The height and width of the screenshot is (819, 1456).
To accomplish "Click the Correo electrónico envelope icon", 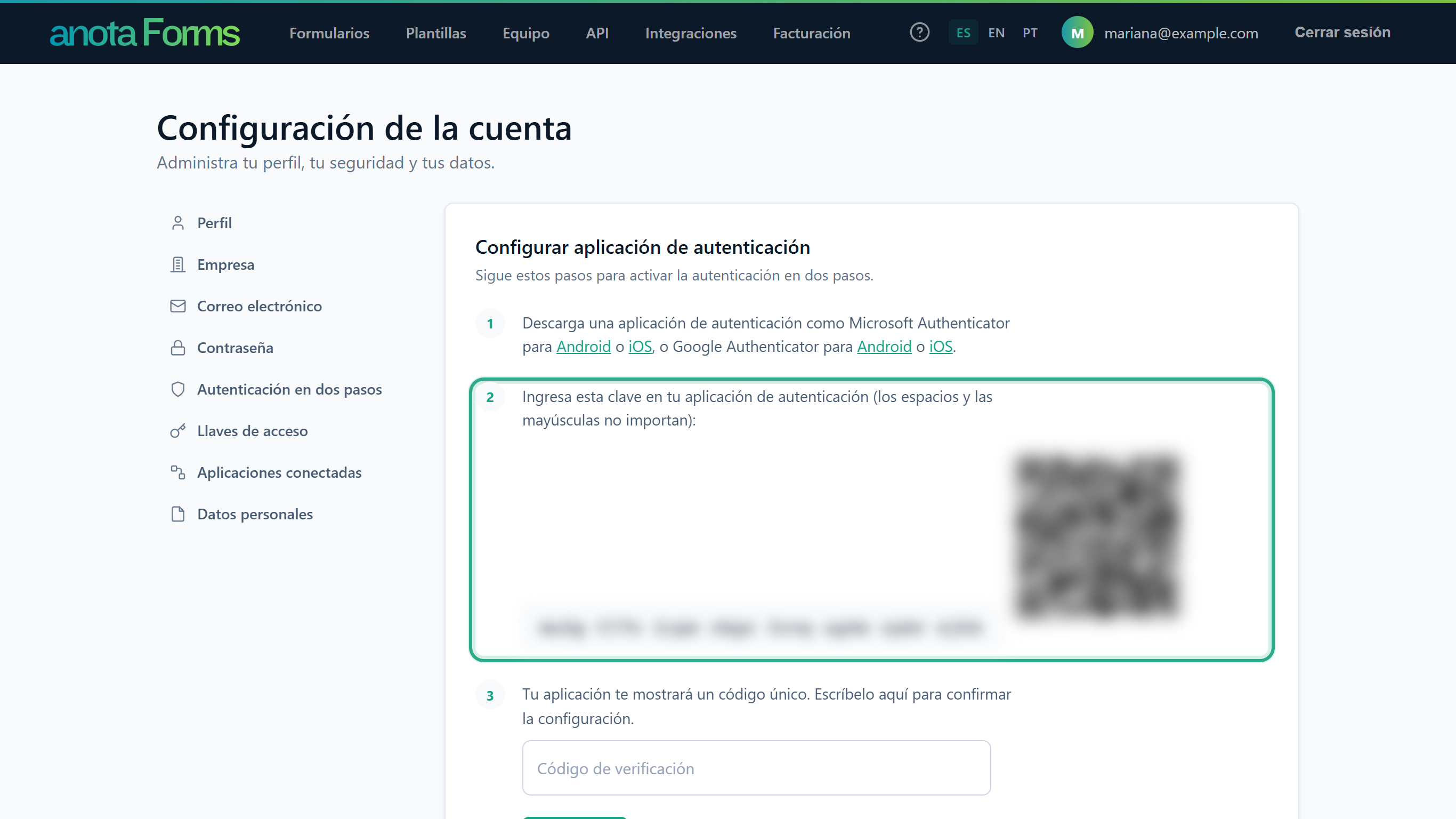I will tap(178, 306).
